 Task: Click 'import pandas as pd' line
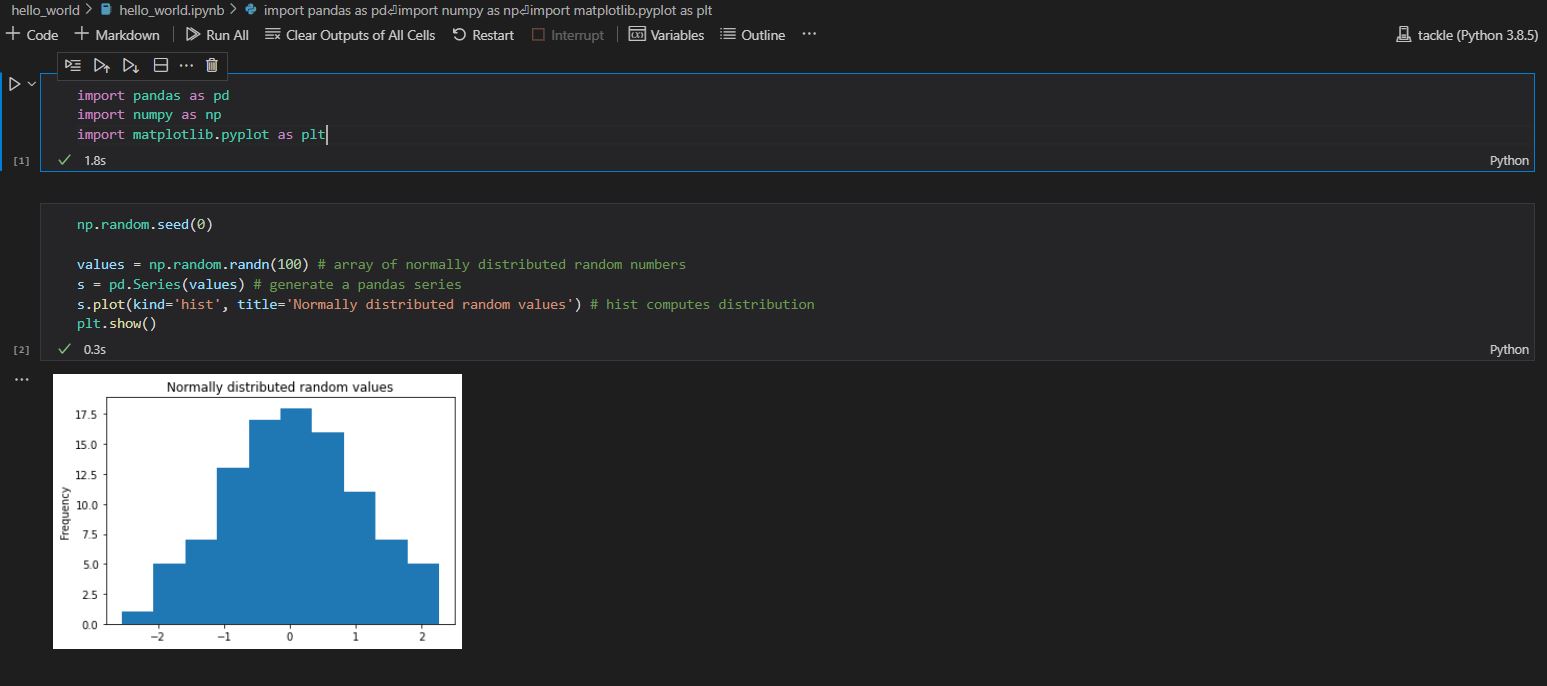tap(153, 96)
